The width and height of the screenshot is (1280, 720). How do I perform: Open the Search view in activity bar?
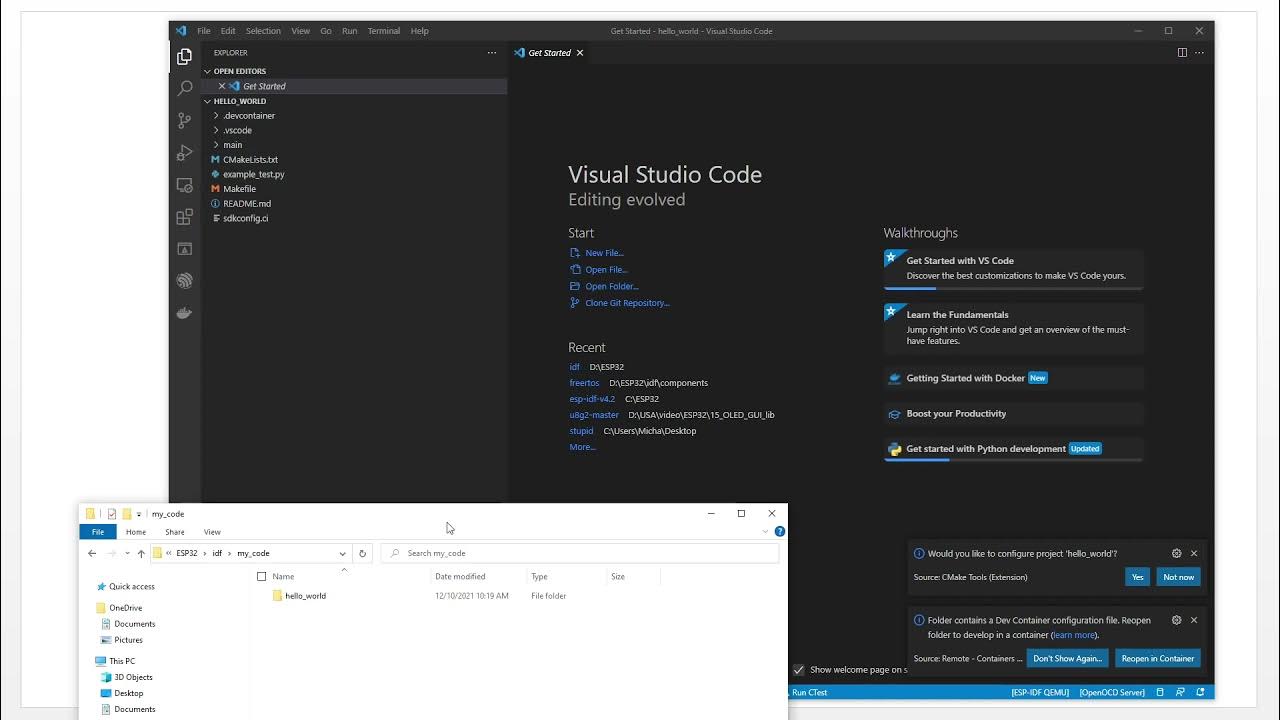(x=184, y=88)
